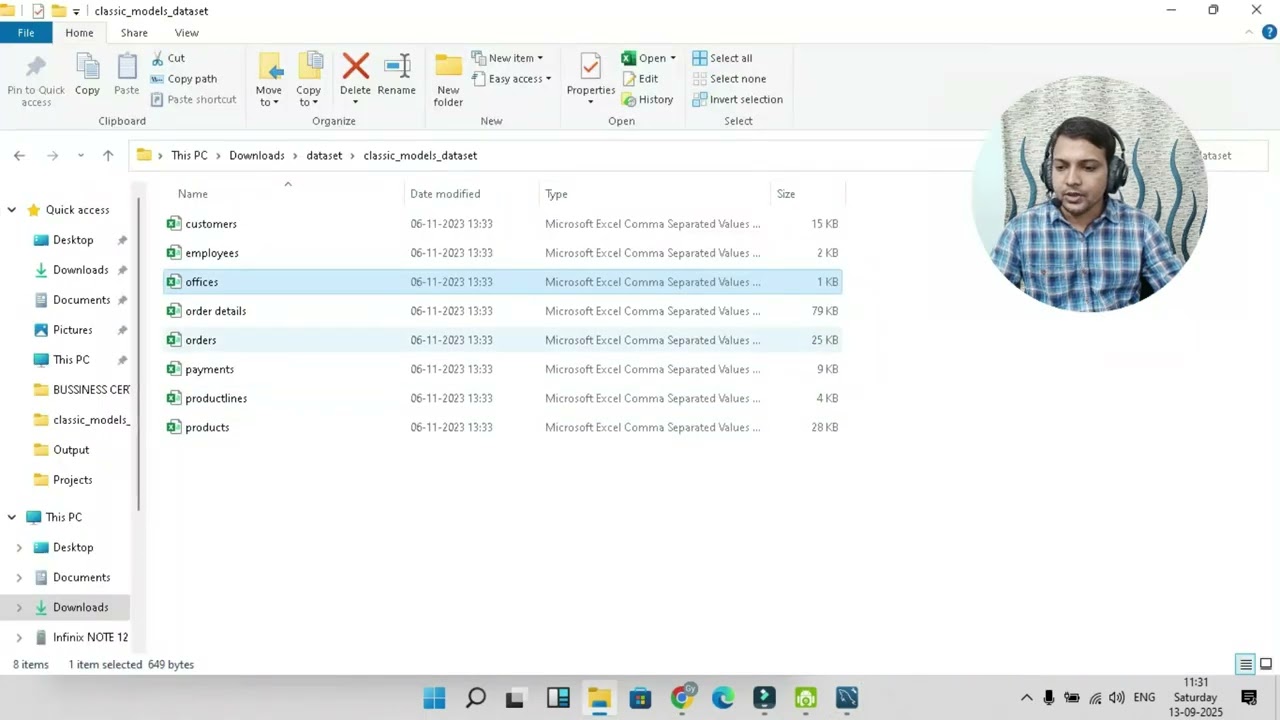This screenshot has width=1280, height=720.
Task: Create a New folder
Action: 448,80
